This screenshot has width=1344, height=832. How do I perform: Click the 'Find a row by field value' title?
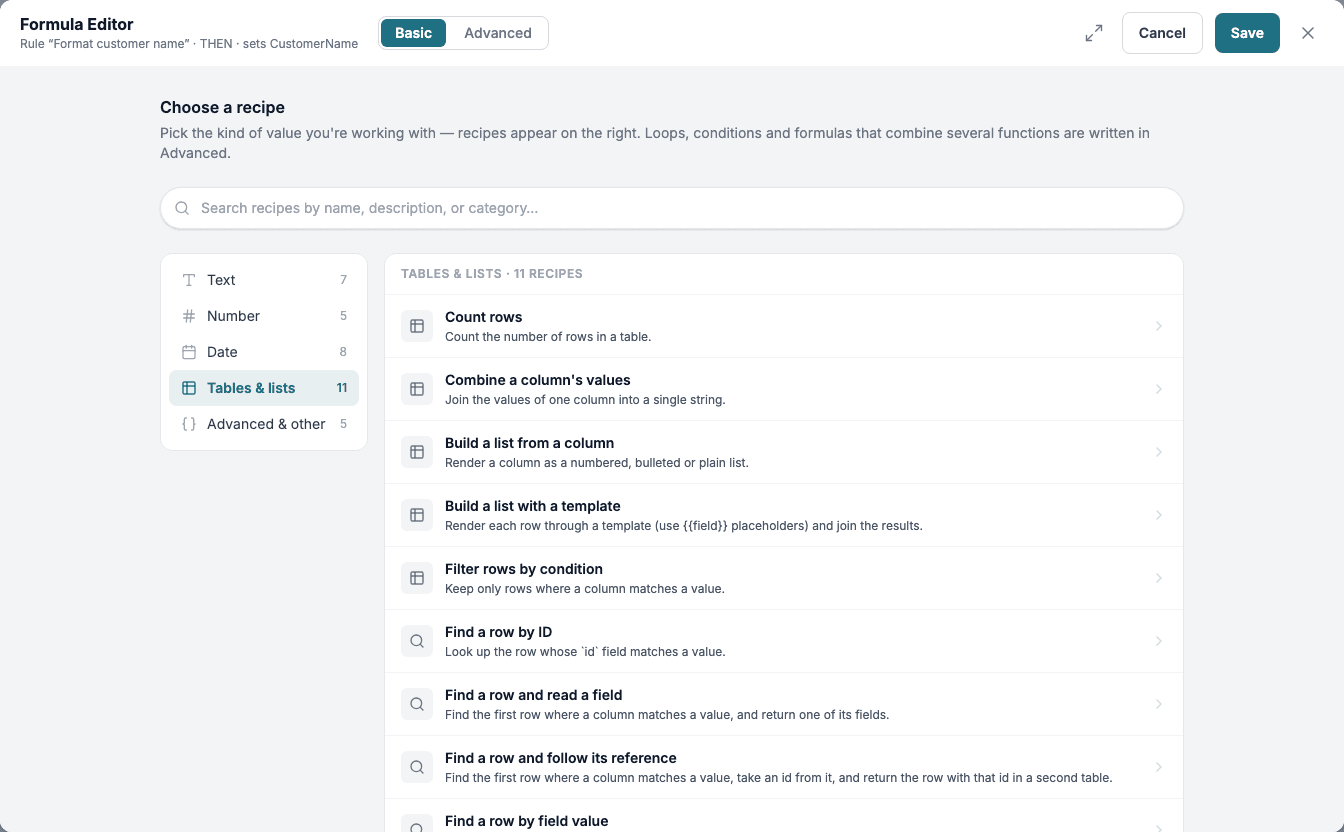coord(526,821)
